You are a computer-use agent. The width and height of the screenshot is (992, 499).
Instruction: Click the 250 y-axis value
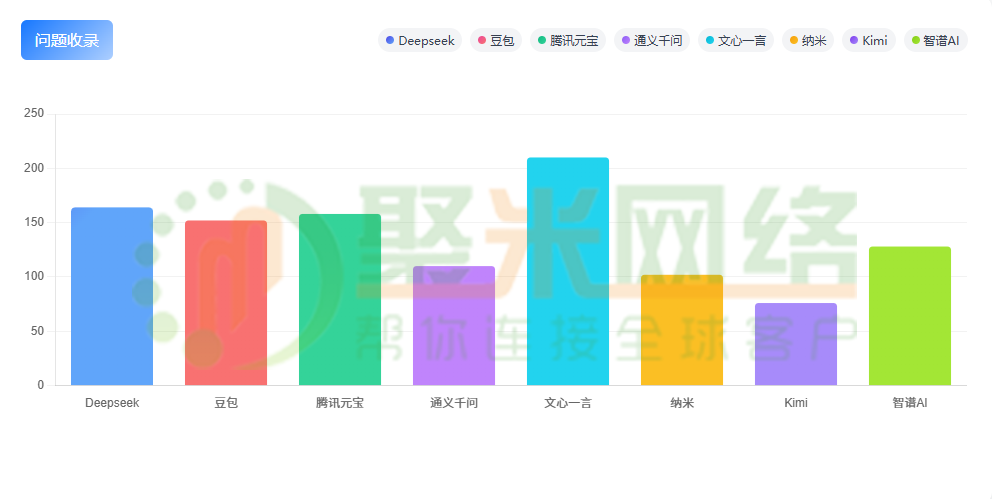(x=34, y=113)
